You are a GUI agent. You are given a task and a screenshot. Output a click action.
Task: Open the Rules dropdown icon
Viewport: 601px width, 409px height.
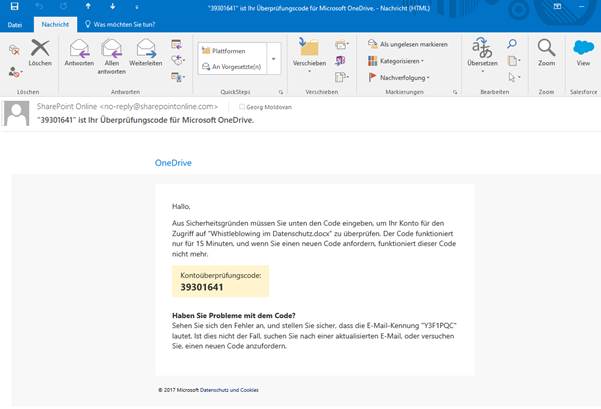coord(342,44)
